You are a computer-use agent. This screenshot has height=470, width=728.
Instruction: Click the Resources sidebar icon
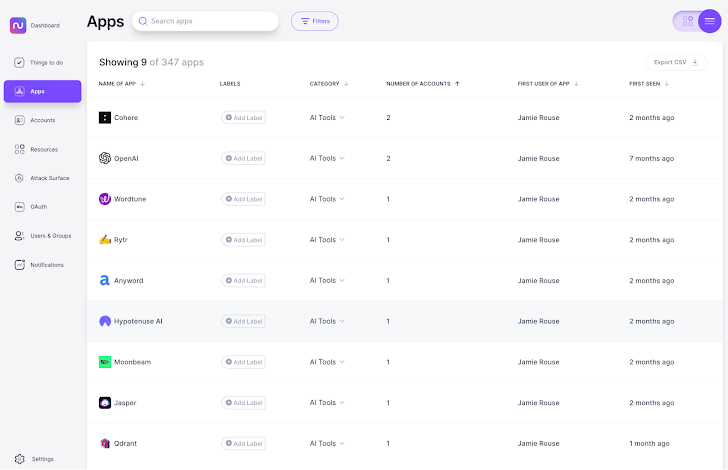point(20,149)
